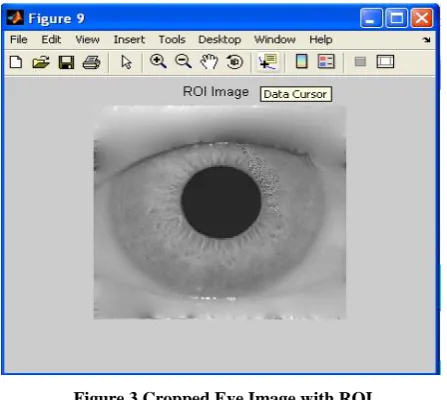Open the Insert menu
Screen dimensions: 447x400
pyautogui.click(x=129, y=40)
